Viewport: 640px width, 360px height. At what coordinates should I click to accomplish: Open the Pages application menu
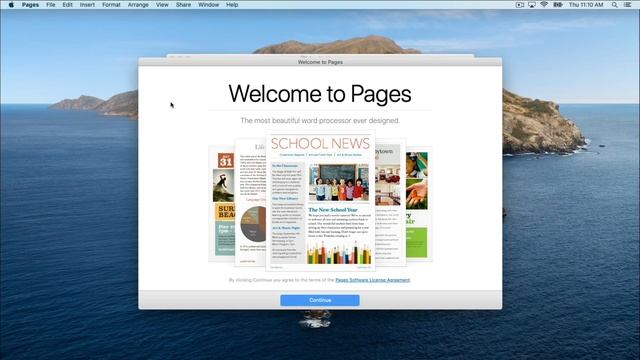30,5
